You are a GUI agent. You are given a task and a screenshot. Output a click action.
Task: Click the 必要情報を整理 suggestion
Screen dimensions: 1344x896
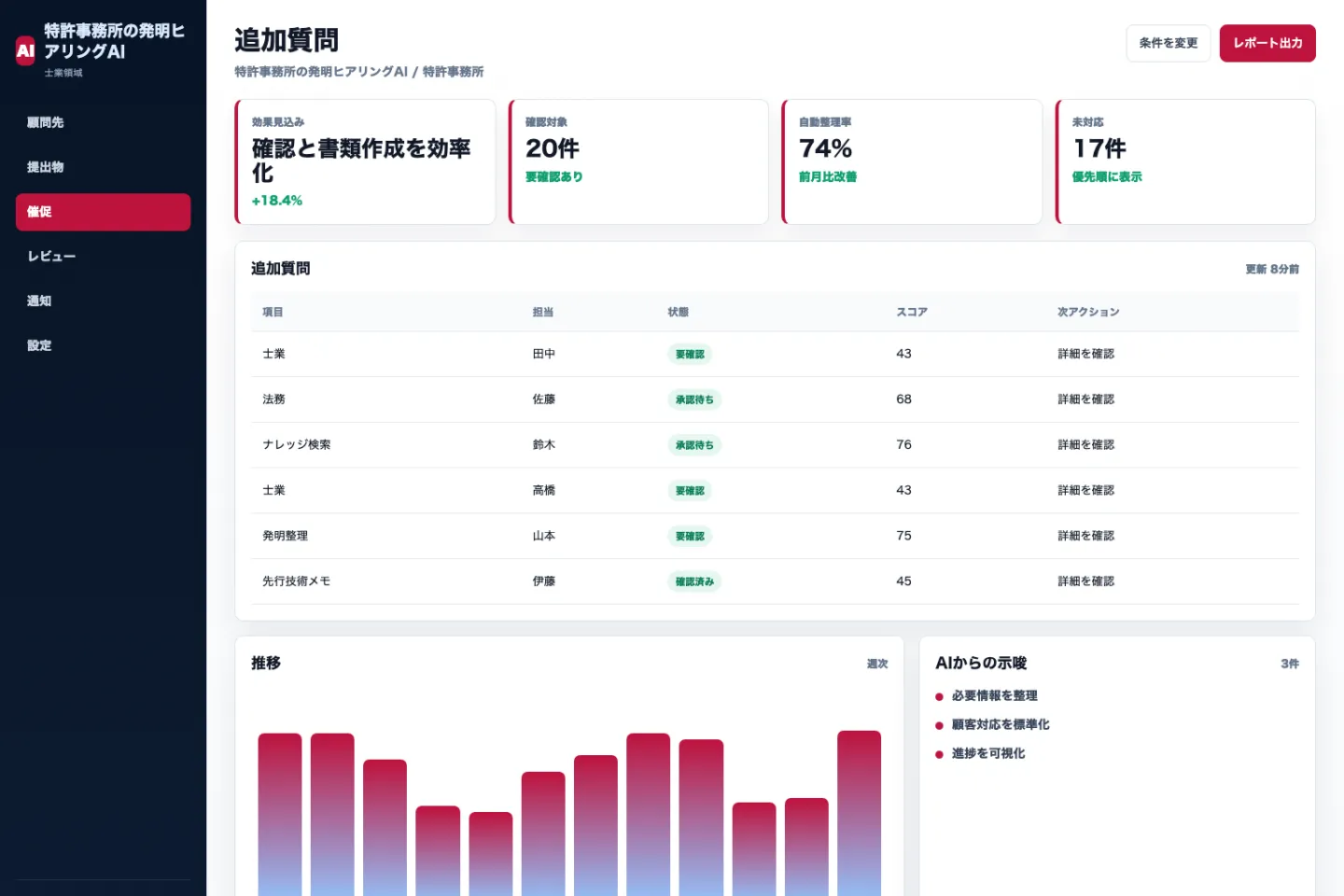(x=995, y=696)
